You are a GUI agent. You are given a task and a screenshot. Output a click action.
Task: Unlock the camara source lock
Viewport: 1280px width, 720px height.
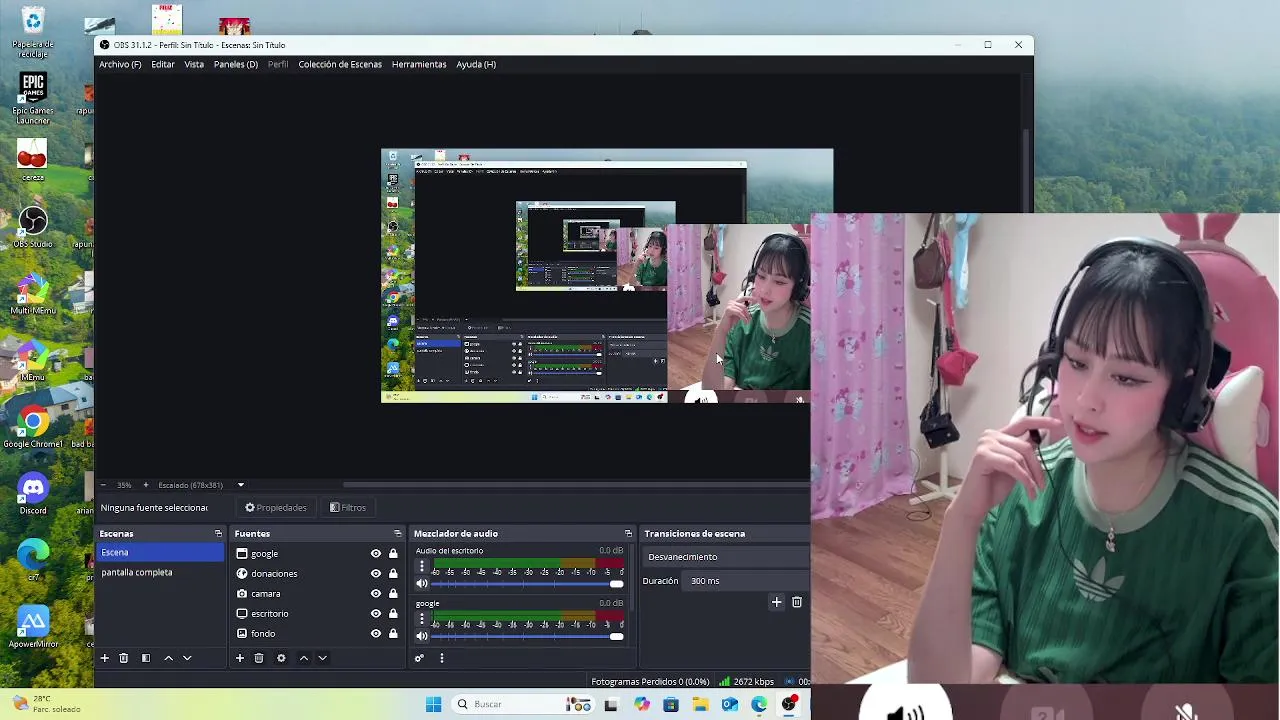393,594
